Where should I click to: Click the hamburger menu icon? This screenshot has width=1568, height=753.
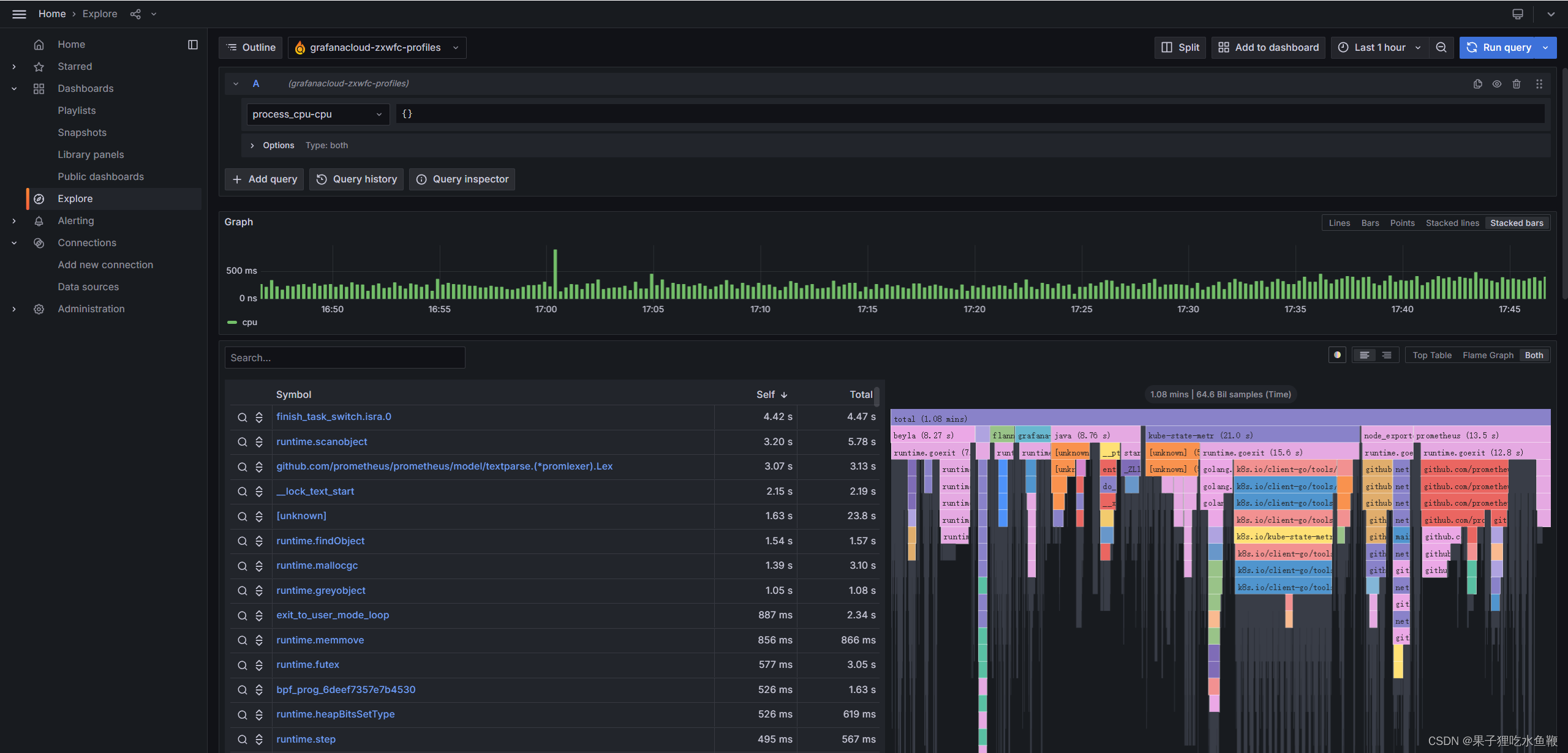(19, 13)
